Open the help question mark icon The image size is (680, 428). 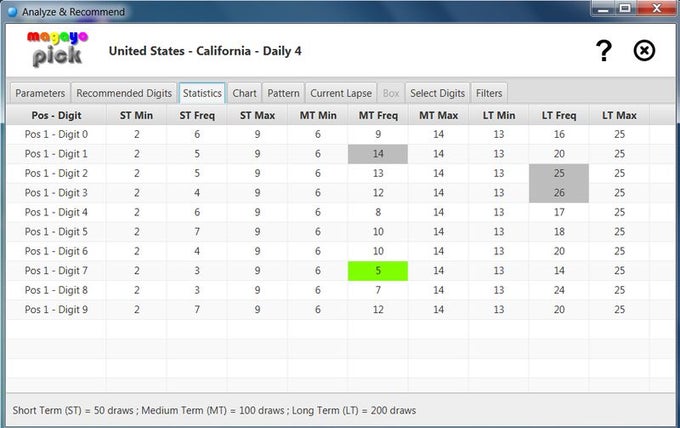pos(604,51)
